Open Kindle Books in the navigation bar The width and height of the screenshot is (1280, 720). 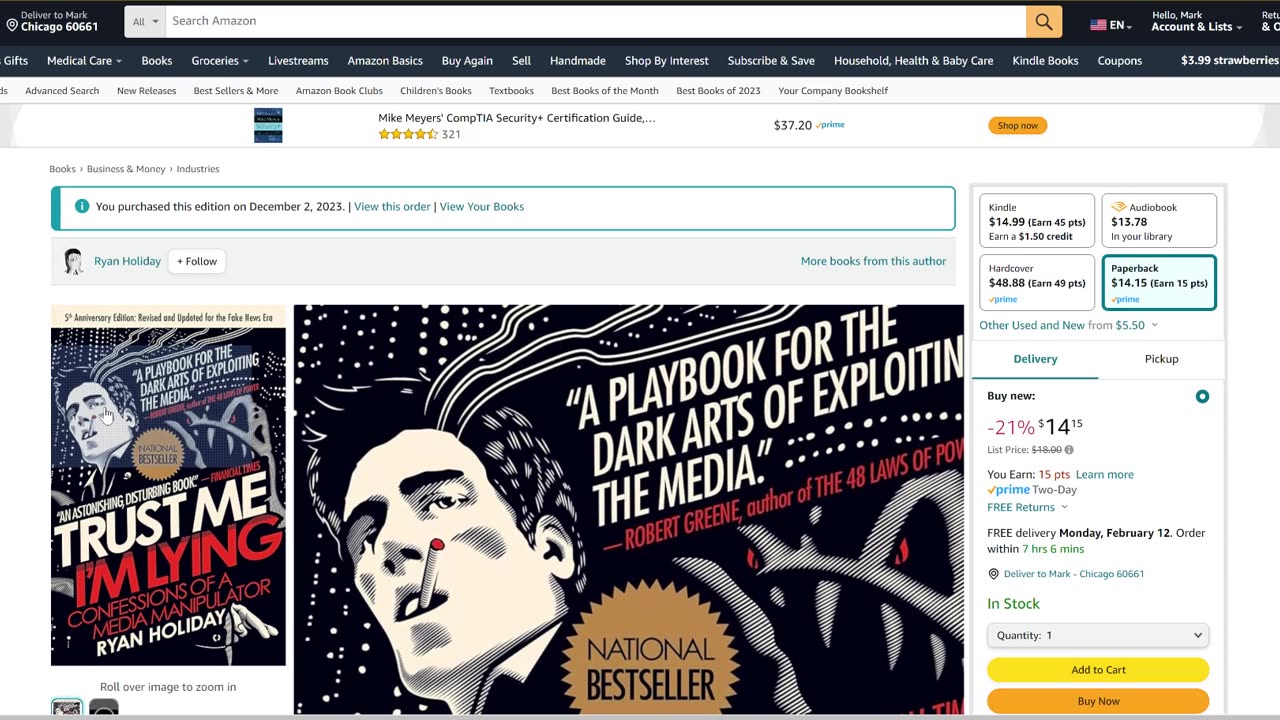pyautogui.click(x=1045, y=61)
